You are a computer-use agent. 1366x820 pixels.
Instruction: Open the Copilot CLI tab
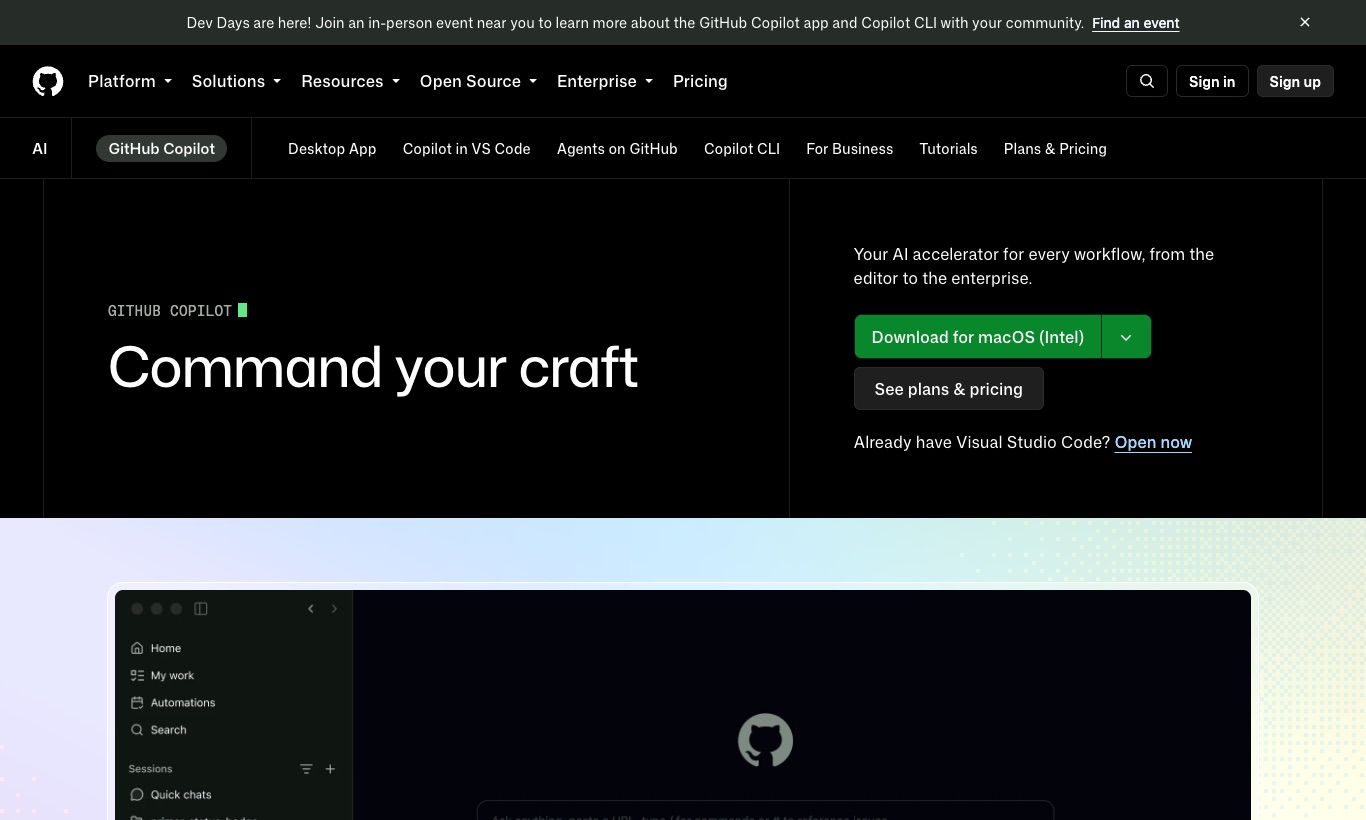[x=742, y=149]
